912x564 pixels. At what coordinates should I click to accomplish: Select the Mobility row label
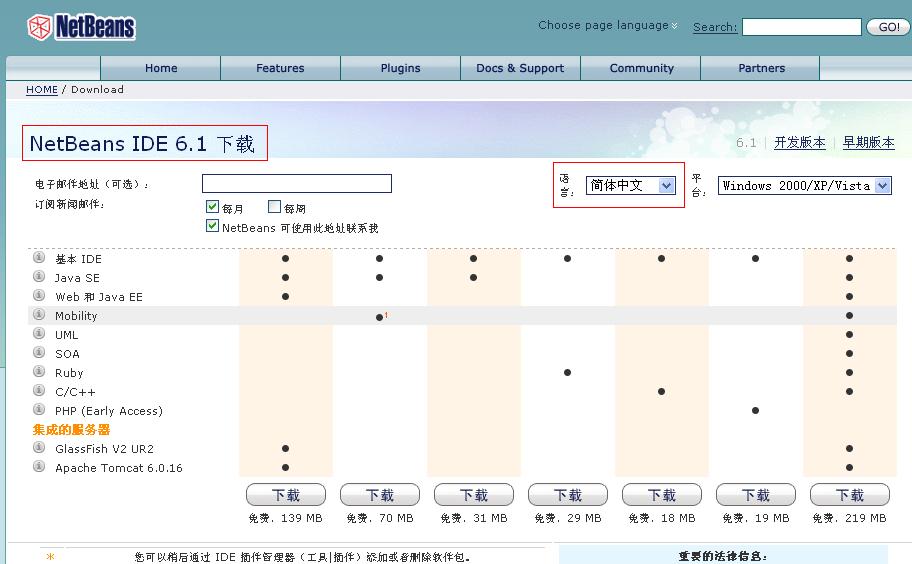coord(76,316)
